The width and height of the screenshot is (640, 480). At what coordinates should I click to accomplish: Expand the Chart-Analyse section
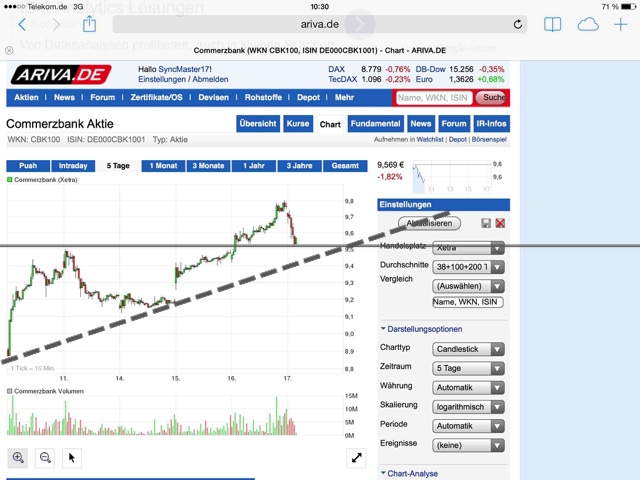click(409, 473)
